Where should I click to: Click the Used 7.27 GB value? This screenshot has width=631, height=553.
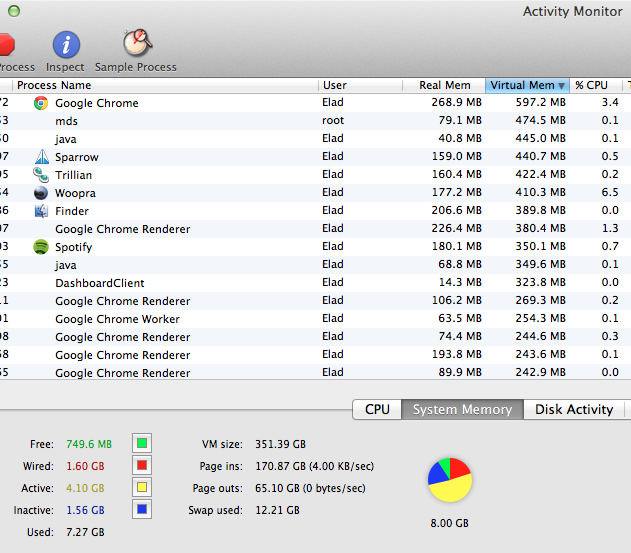click(x=85, y=532)
